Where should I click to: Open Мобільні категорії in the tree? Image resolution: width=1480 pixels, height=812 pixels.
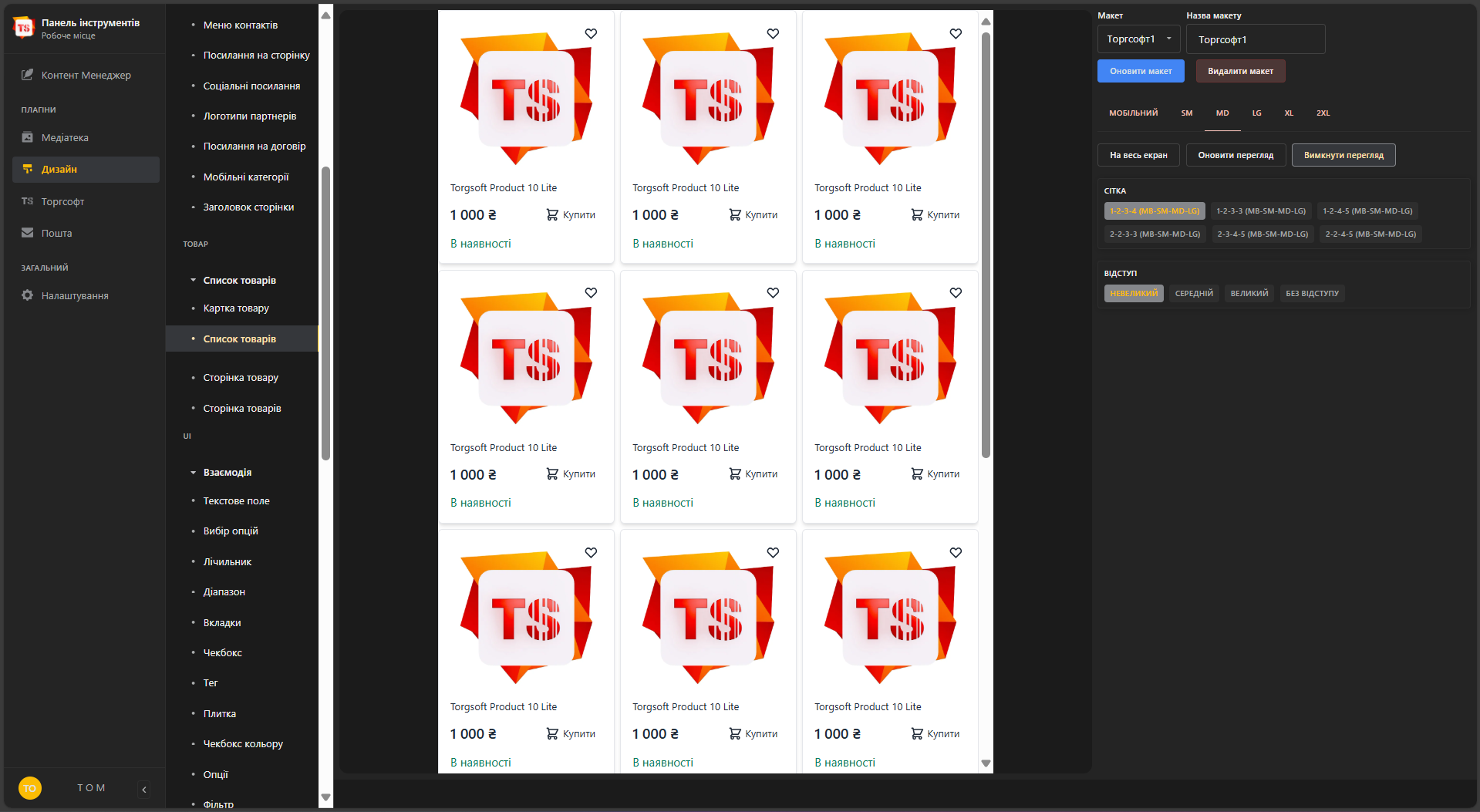pyautogui.click(x=246, y=177)
